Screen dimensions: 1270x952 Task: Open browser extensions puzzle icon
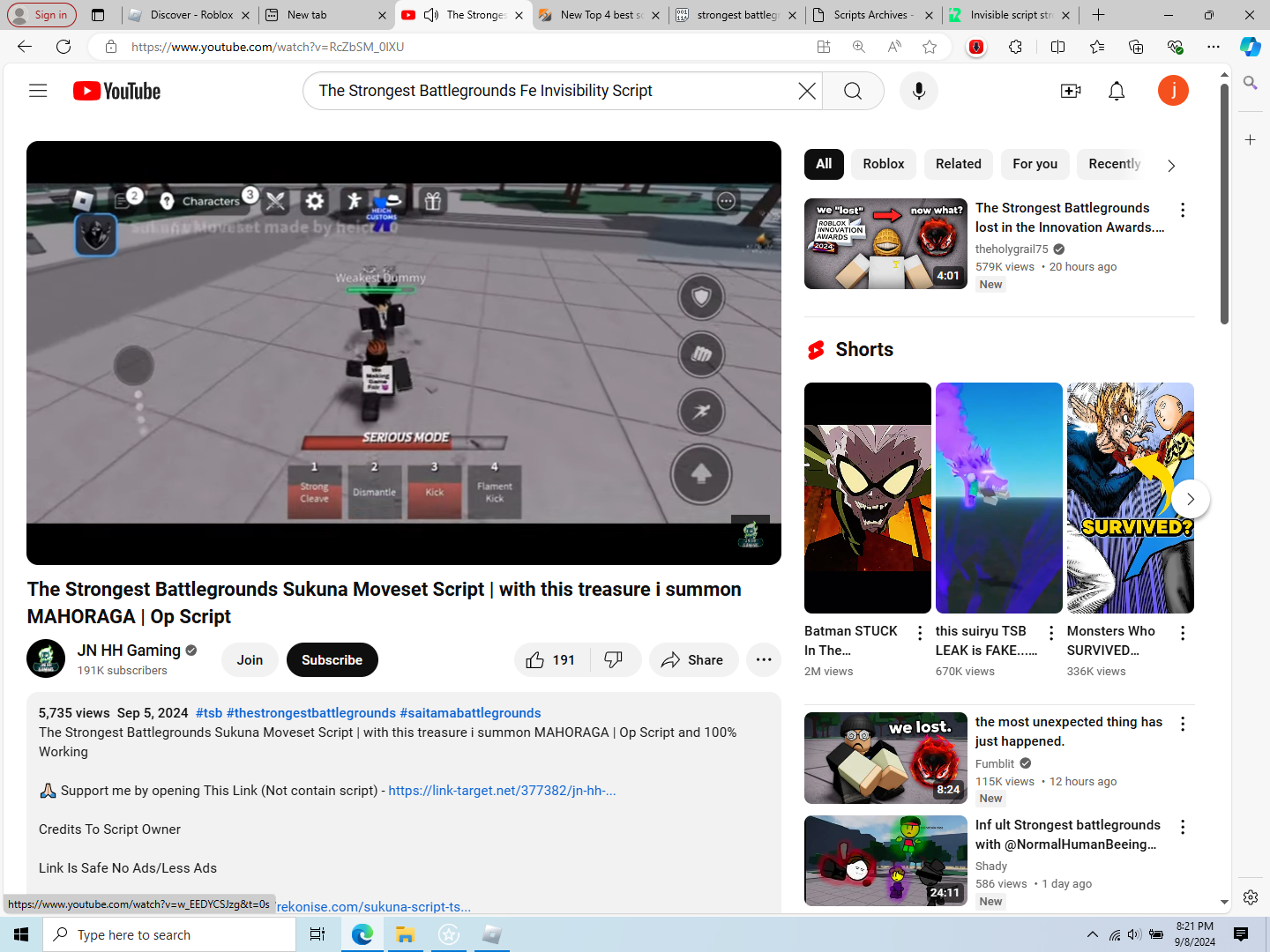(x=1015, y=47)
